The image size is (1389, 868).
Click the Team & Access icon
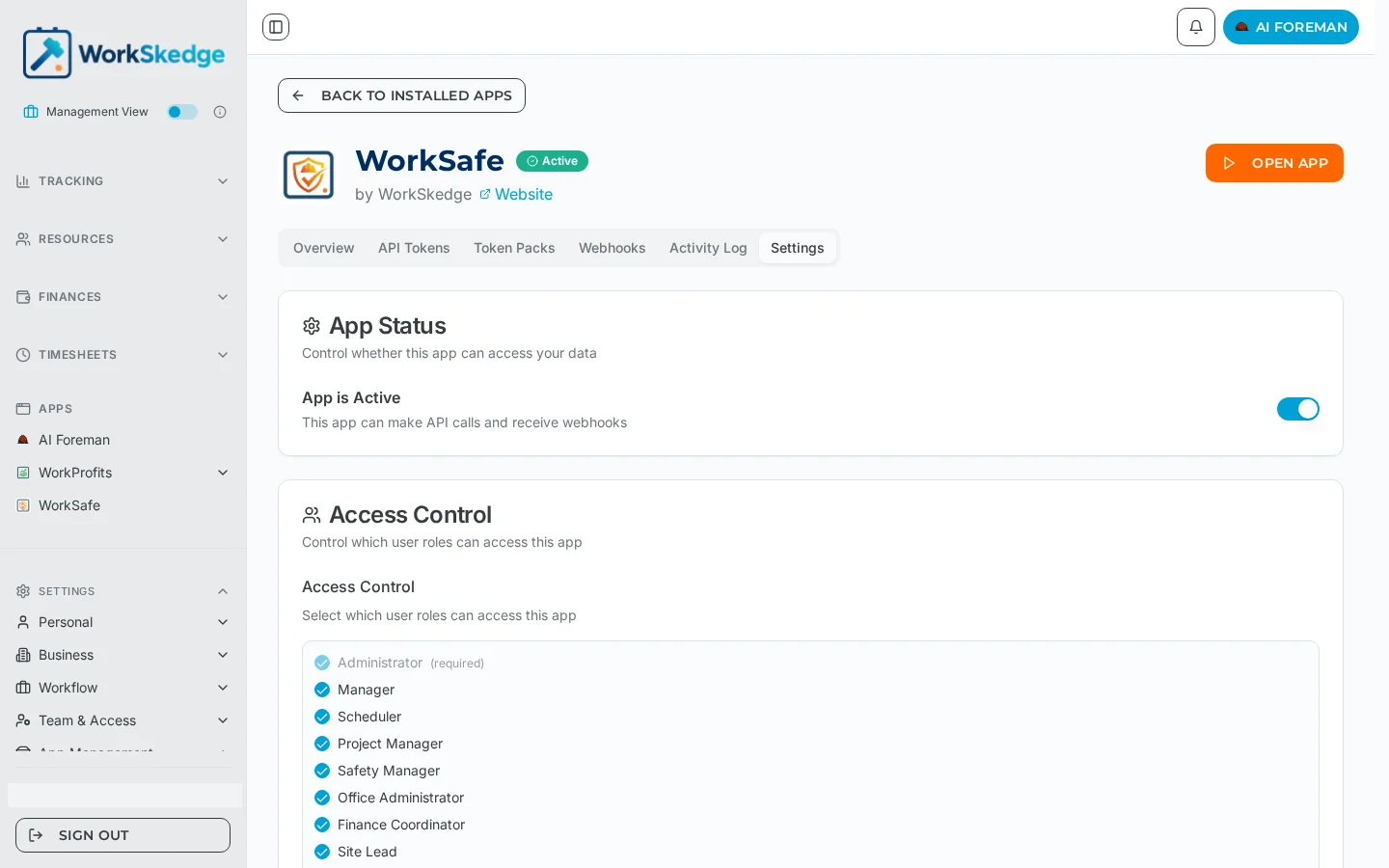coord(23,720)
